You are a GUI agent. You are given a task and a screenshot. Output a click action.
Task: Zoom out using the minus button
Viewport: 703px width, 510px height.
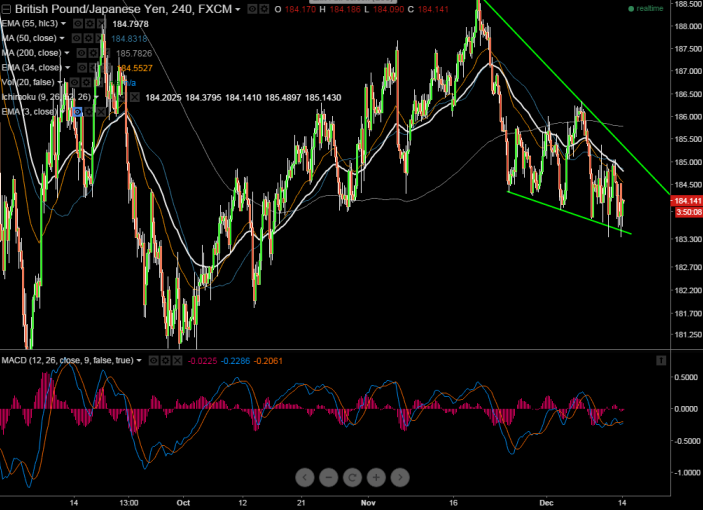click(303, 478)
